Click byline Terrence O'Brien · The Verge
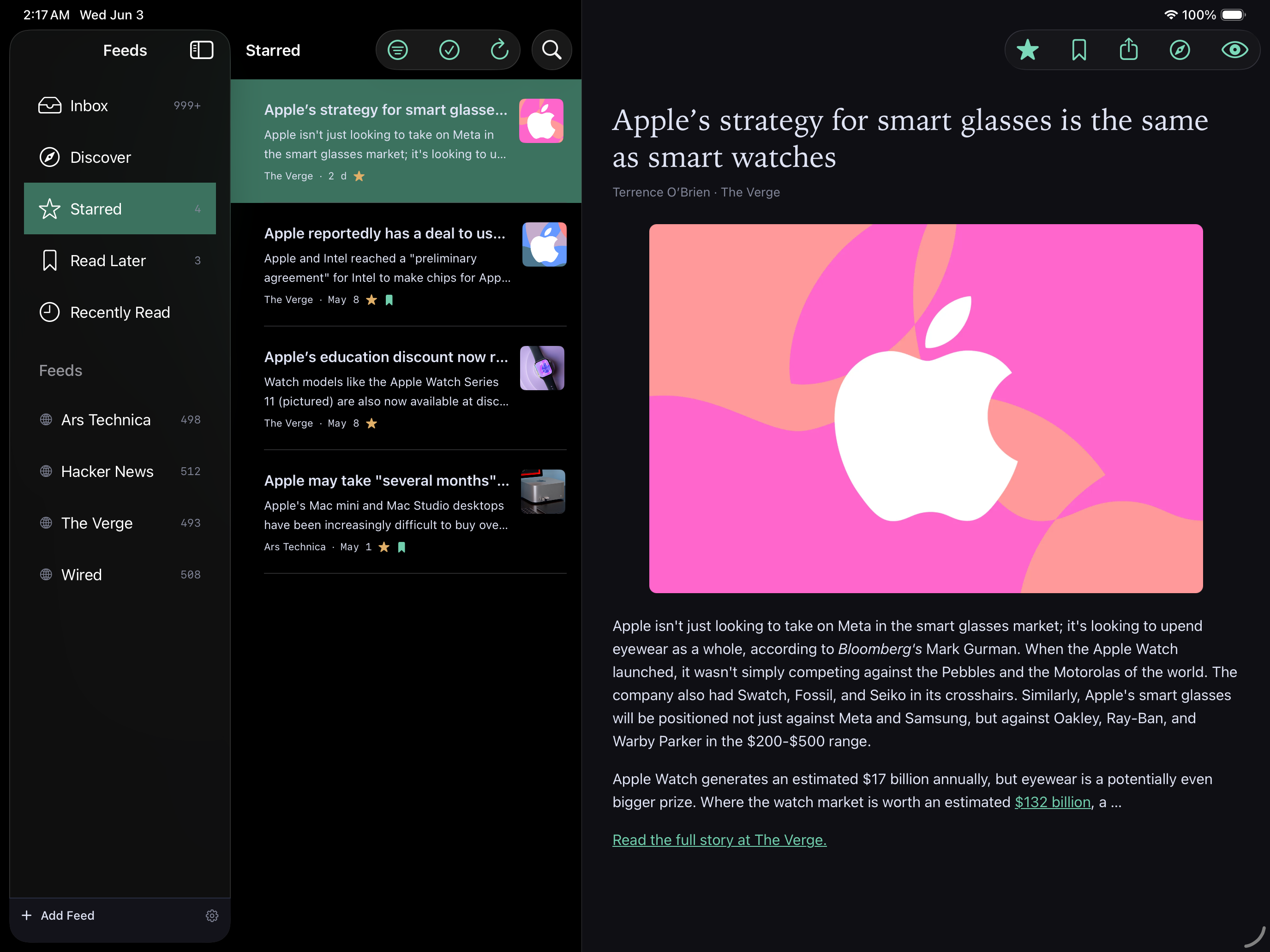Image resolution: width=1270 pixels, height=952 pixels. tap(696, 192)
